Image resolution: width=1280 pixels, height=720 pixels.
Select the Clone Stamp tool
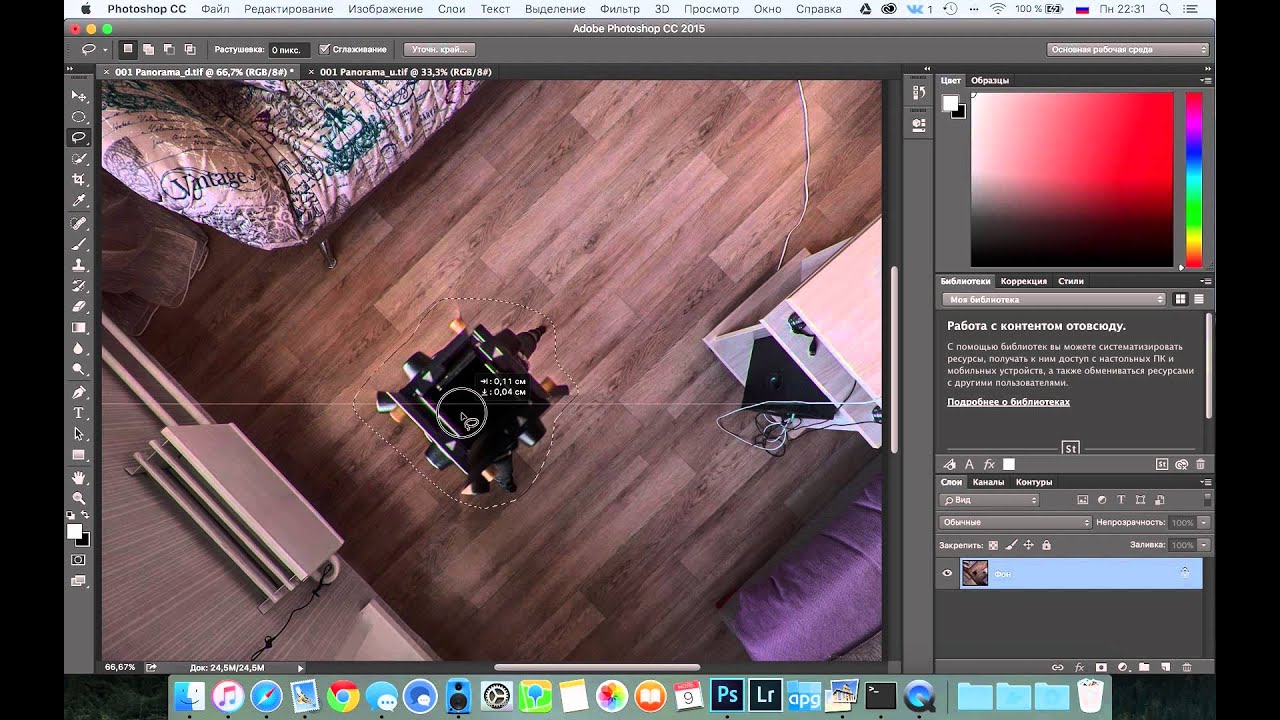pyautogui.click(x=79, y=265)
